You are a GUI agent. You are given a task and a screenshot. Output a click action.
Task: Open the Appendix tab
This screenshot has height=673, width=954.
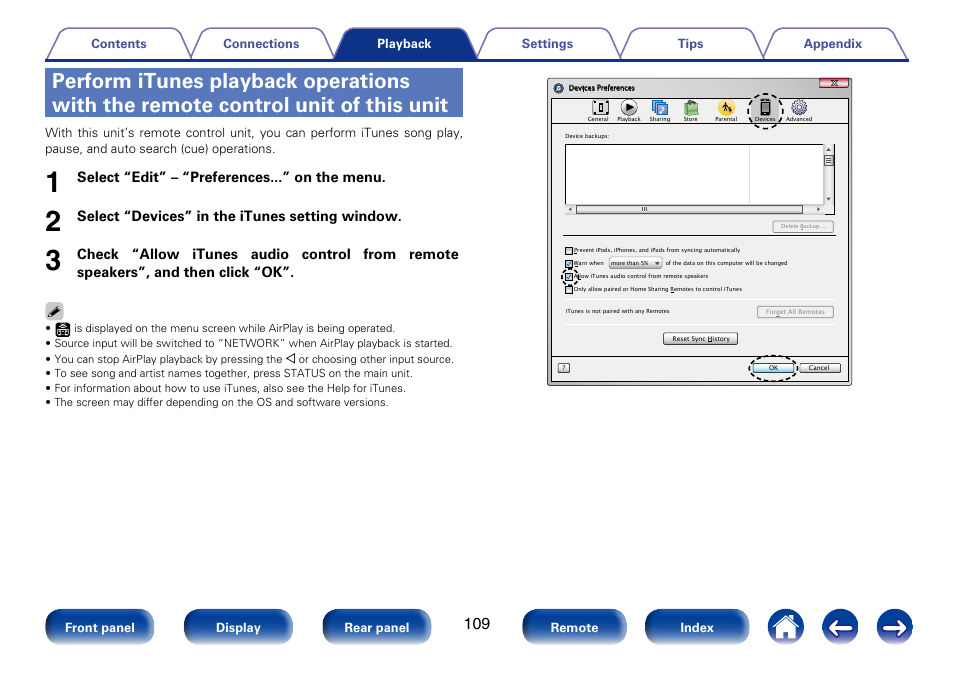832,44
